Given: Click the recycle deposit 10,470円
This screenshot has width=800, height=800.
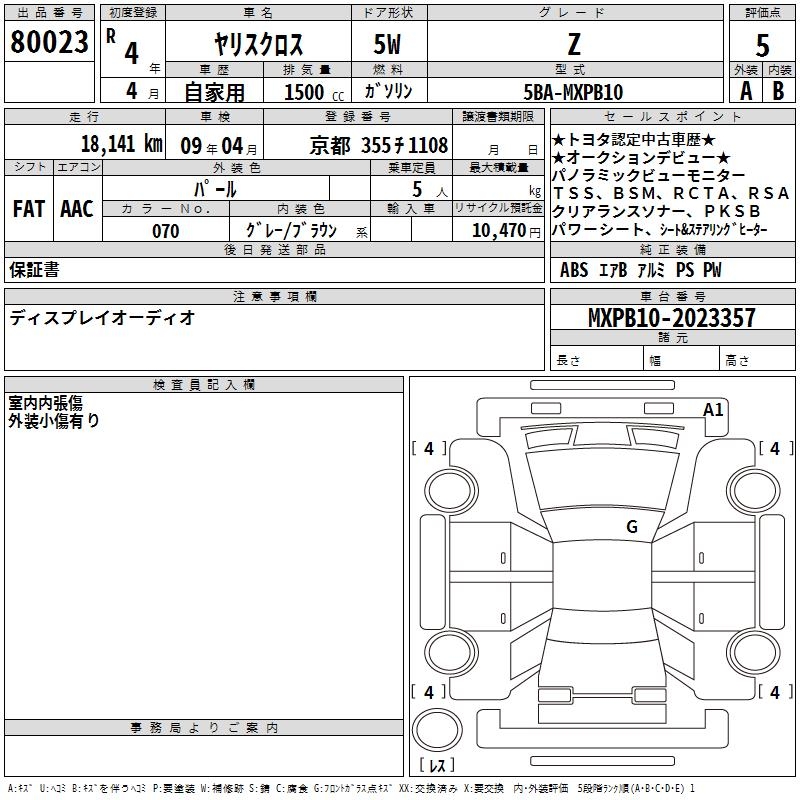Looking at the screenshot, I should [506, 231].
